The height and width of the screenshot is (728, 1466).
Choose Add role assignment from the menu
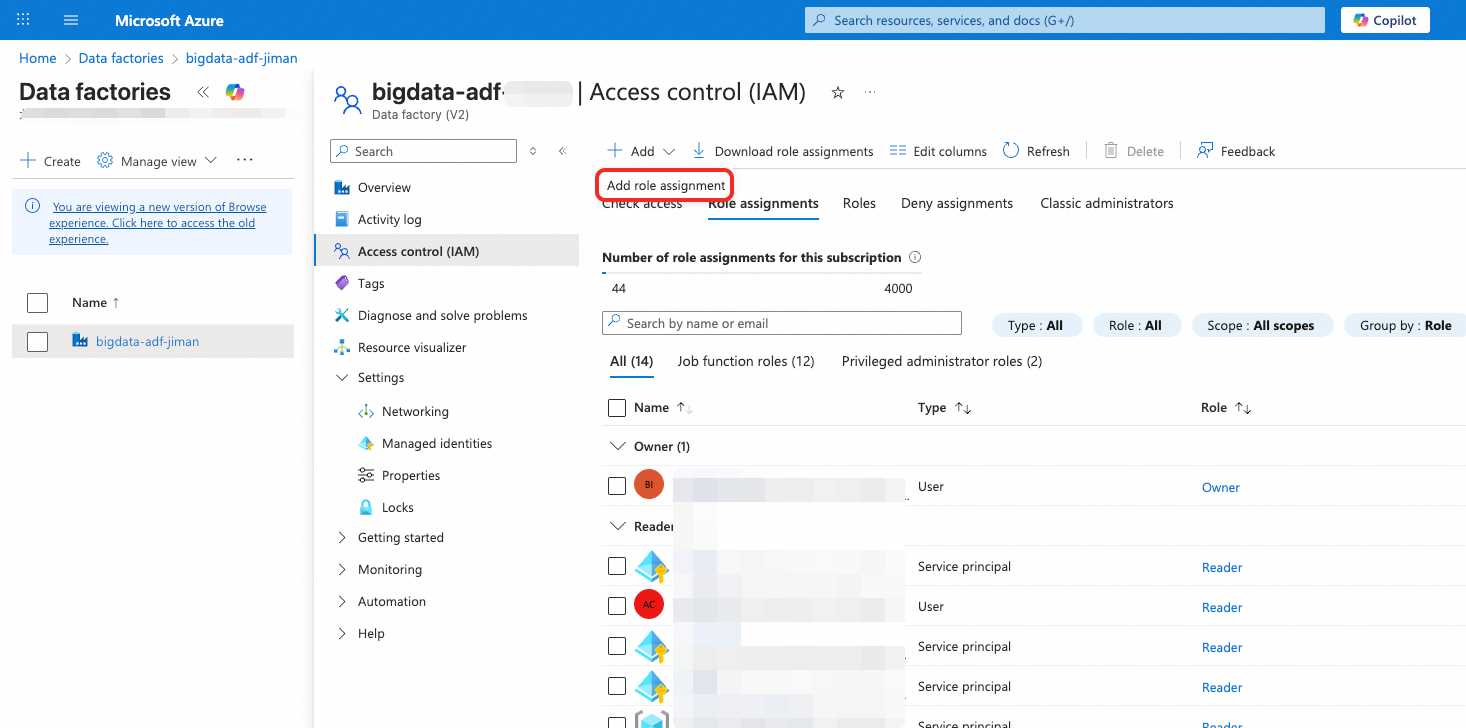tap(666, 185)
